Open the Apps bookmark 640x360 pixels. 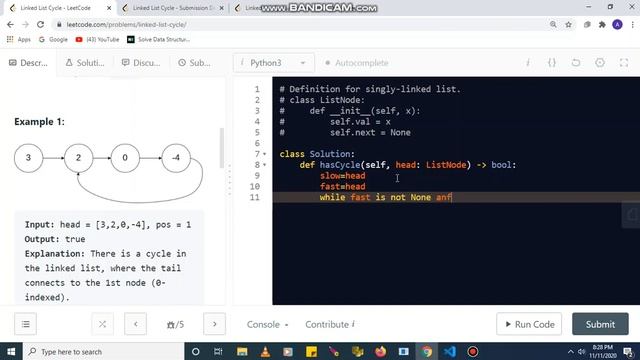pos(19,40)
